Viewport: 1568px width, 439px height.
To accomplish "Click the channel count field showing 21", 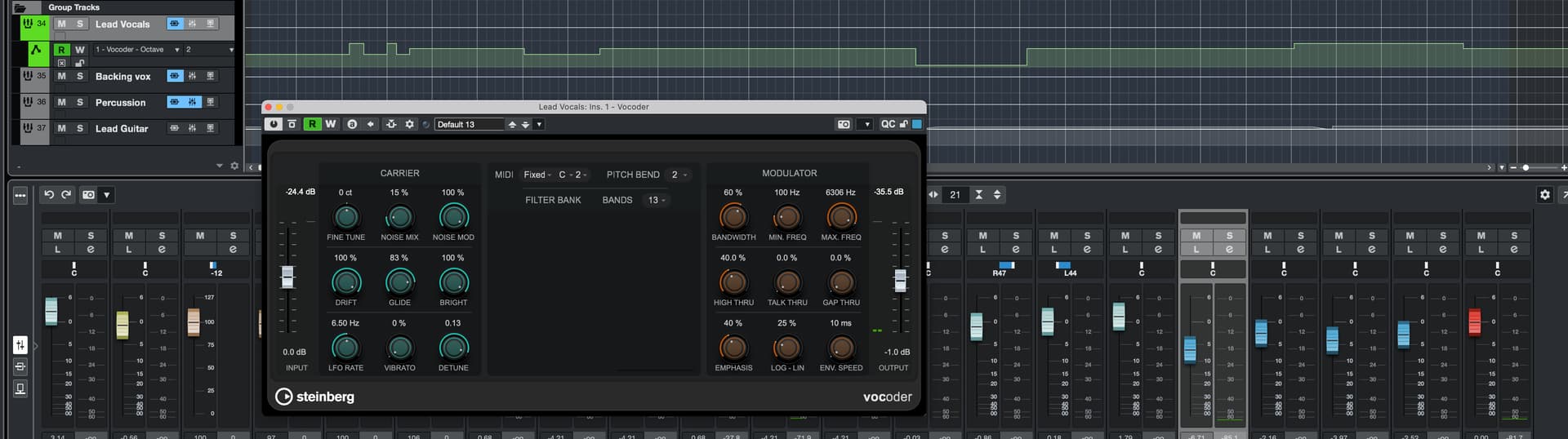I will pyautogui.click(x=955, y=194).
